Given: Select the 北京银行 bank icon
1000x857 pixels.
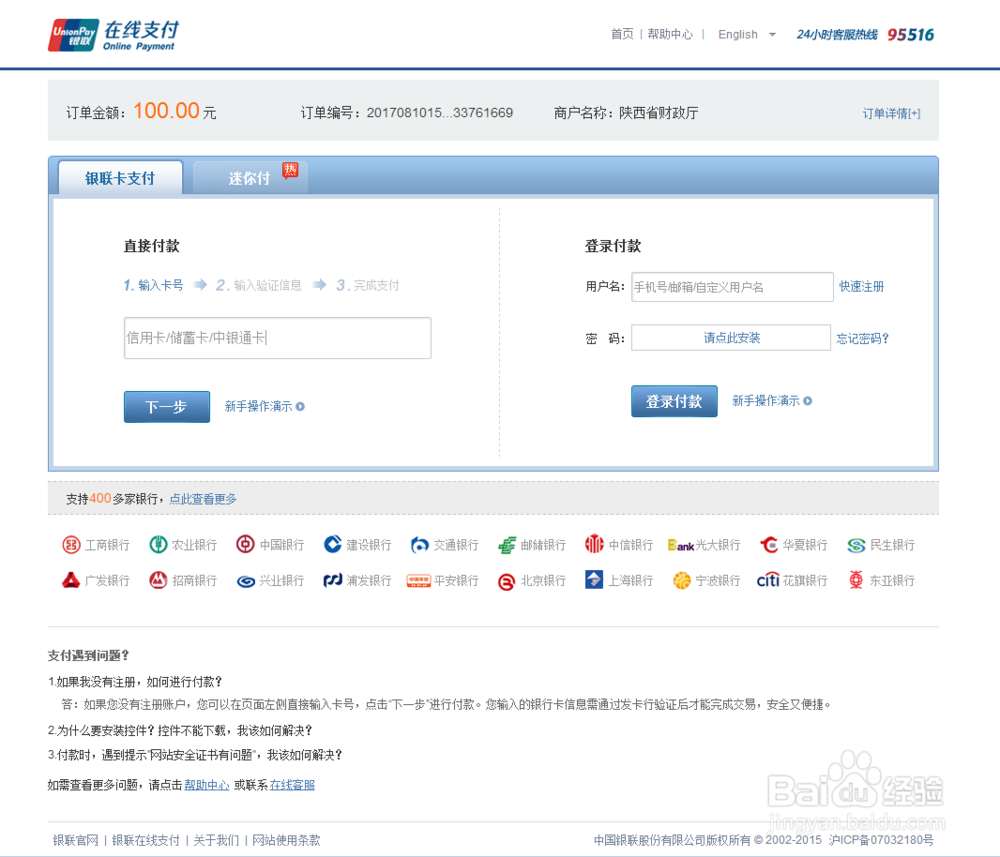Looking at the screenshot, I should 506,582.
